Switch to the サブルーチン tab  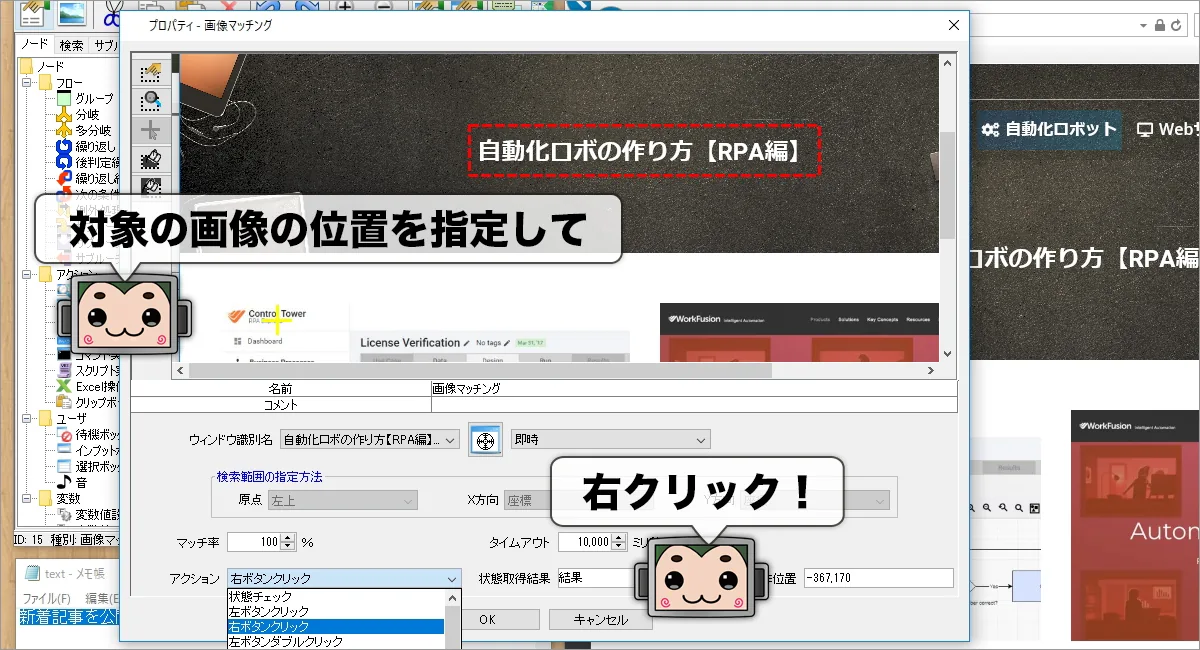pyautogui.click(x=105, y=45)
